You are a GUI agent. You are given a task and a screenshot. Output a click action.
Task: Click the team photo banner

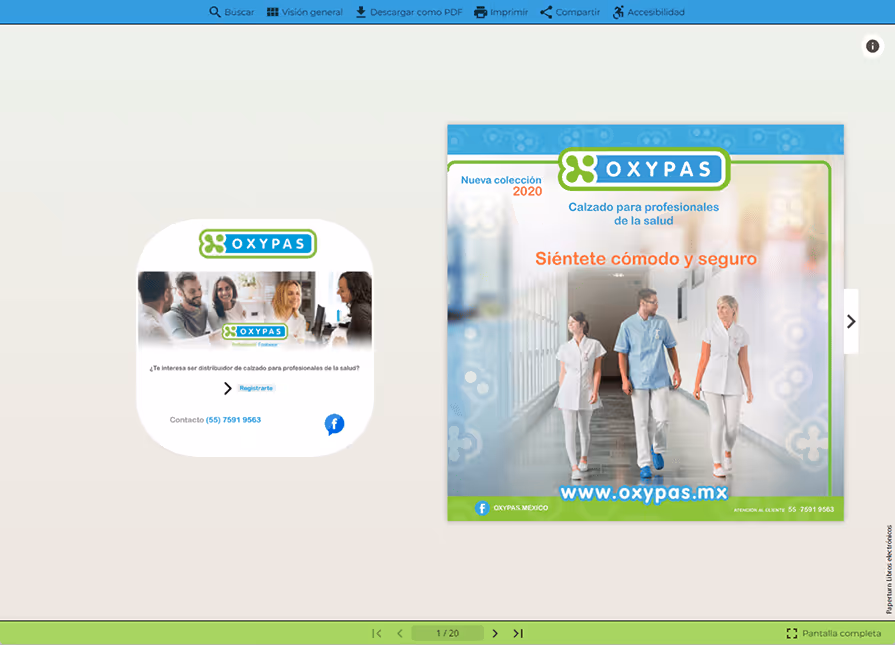click(255, 309)
